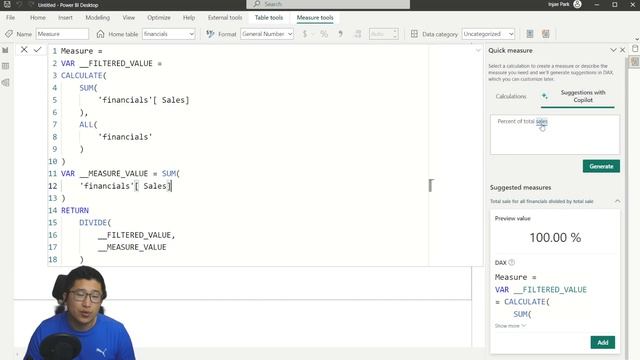Open the File menu
Viewport: 640px width, 360px height.
(11, 18)
